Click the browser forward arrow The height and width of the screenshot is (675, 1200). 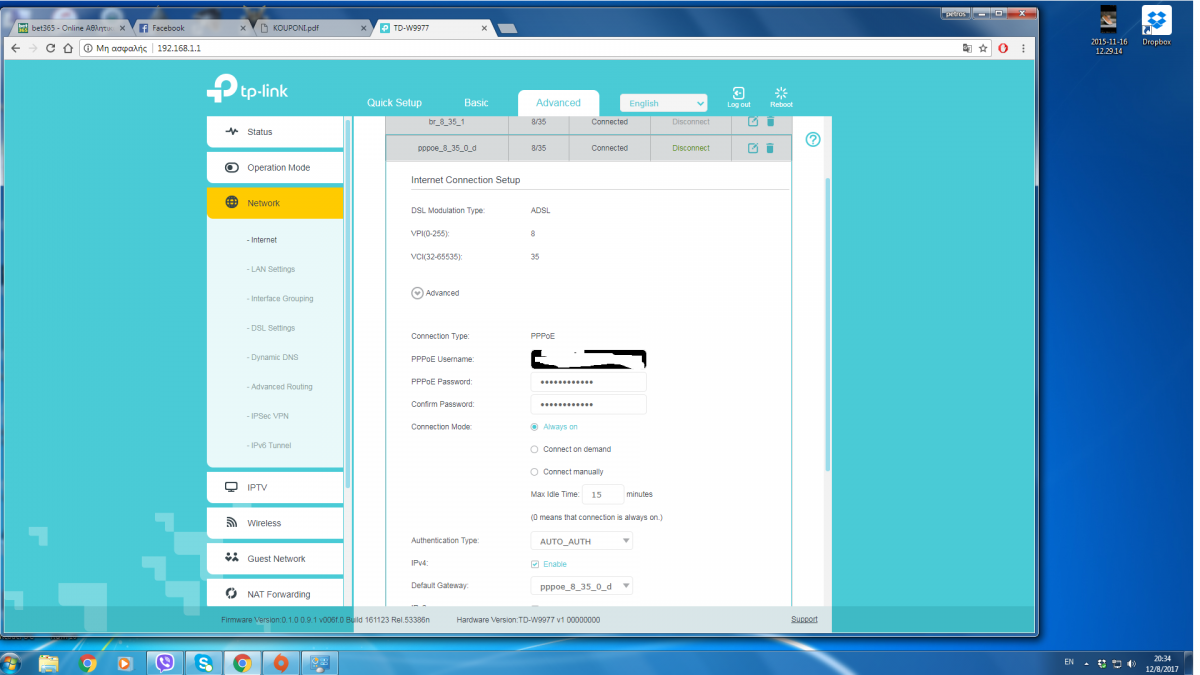tap(34, 47)
